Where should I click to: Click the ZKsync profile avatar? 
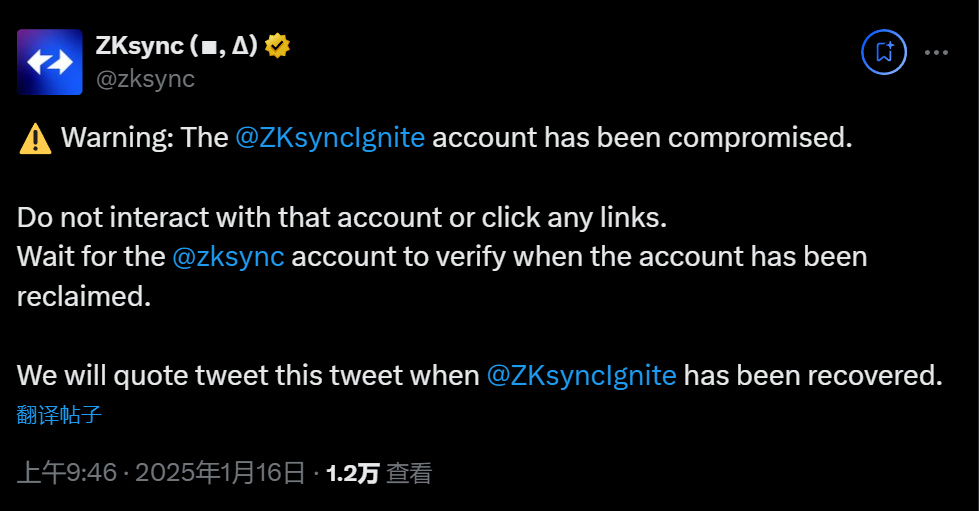(50, 62)
